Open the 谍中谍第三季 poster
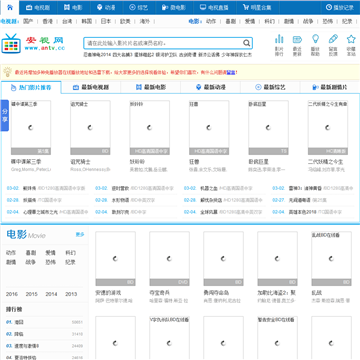 tap(31, 128)
